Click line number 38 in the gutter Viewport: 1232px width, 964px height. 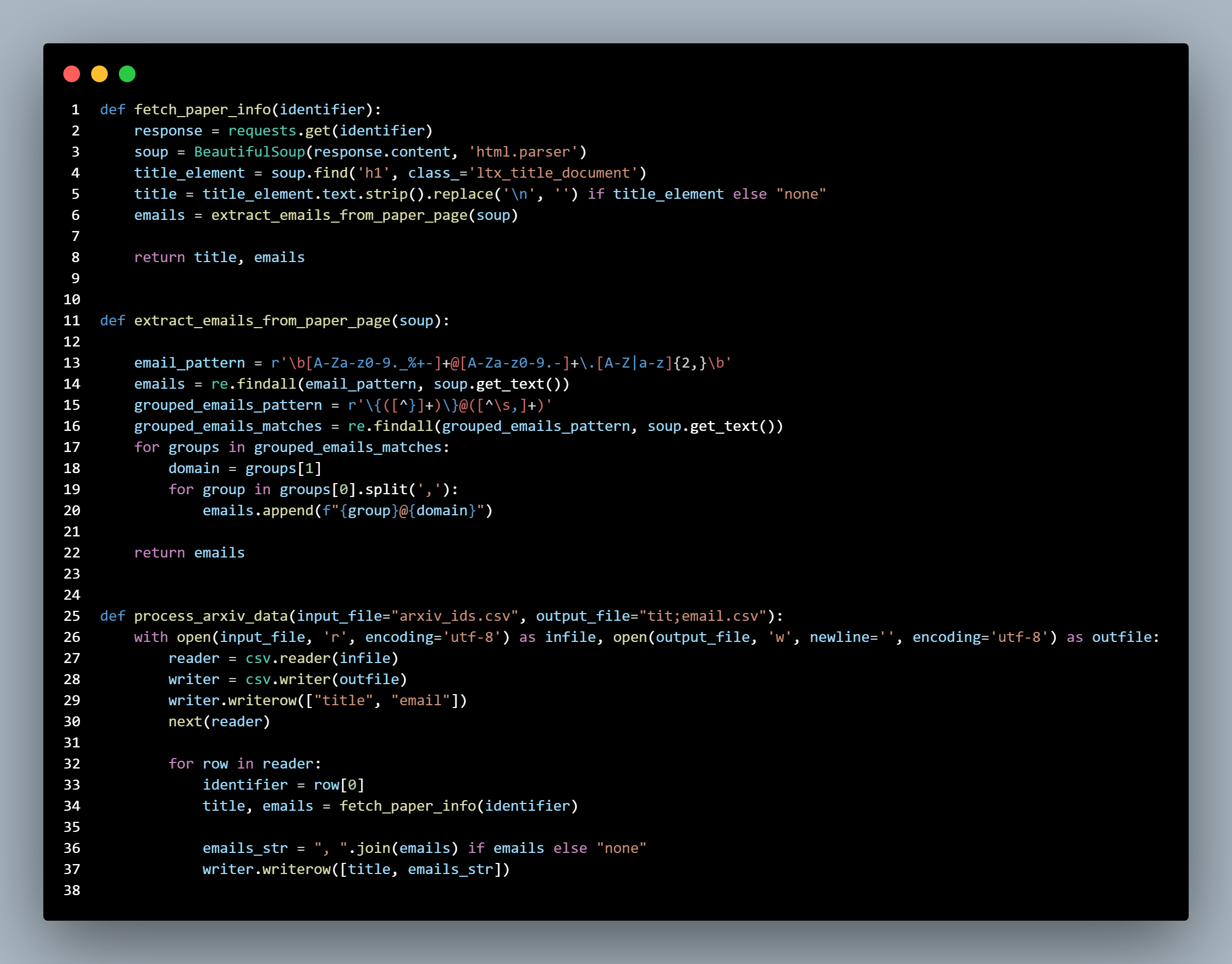[72, 891]
